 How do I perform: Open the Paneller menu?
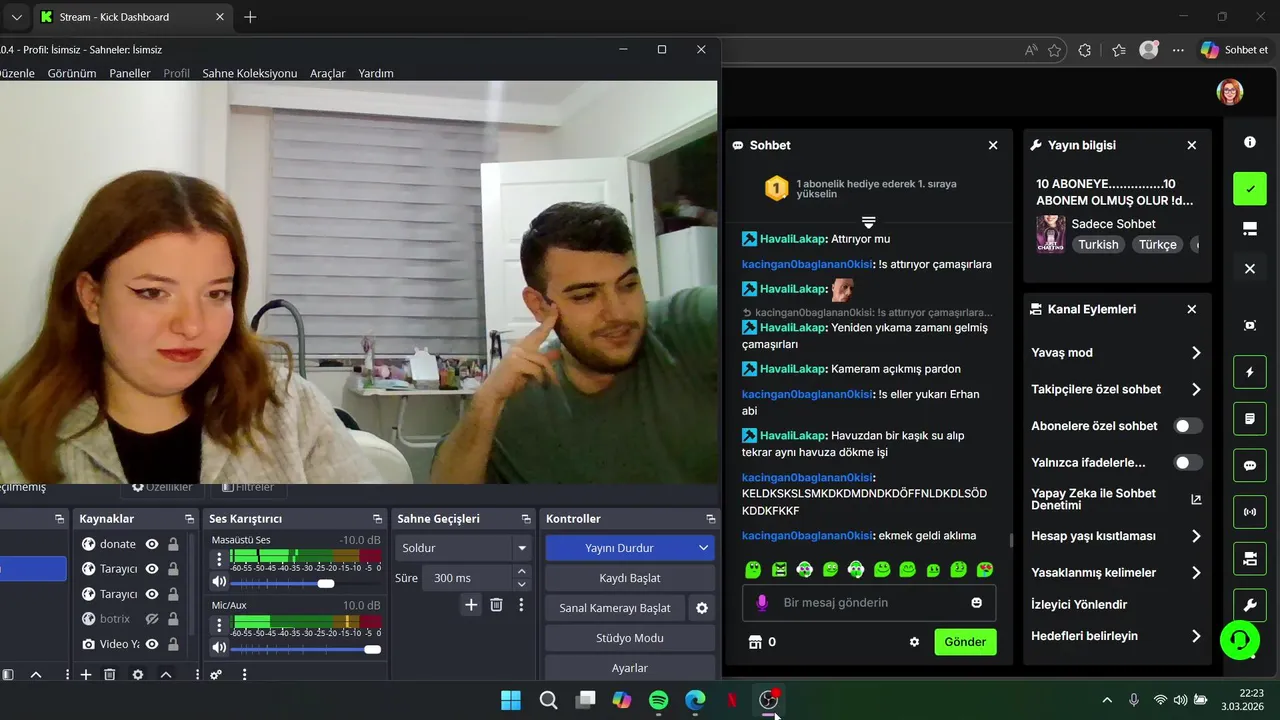(x=130, y=73)
